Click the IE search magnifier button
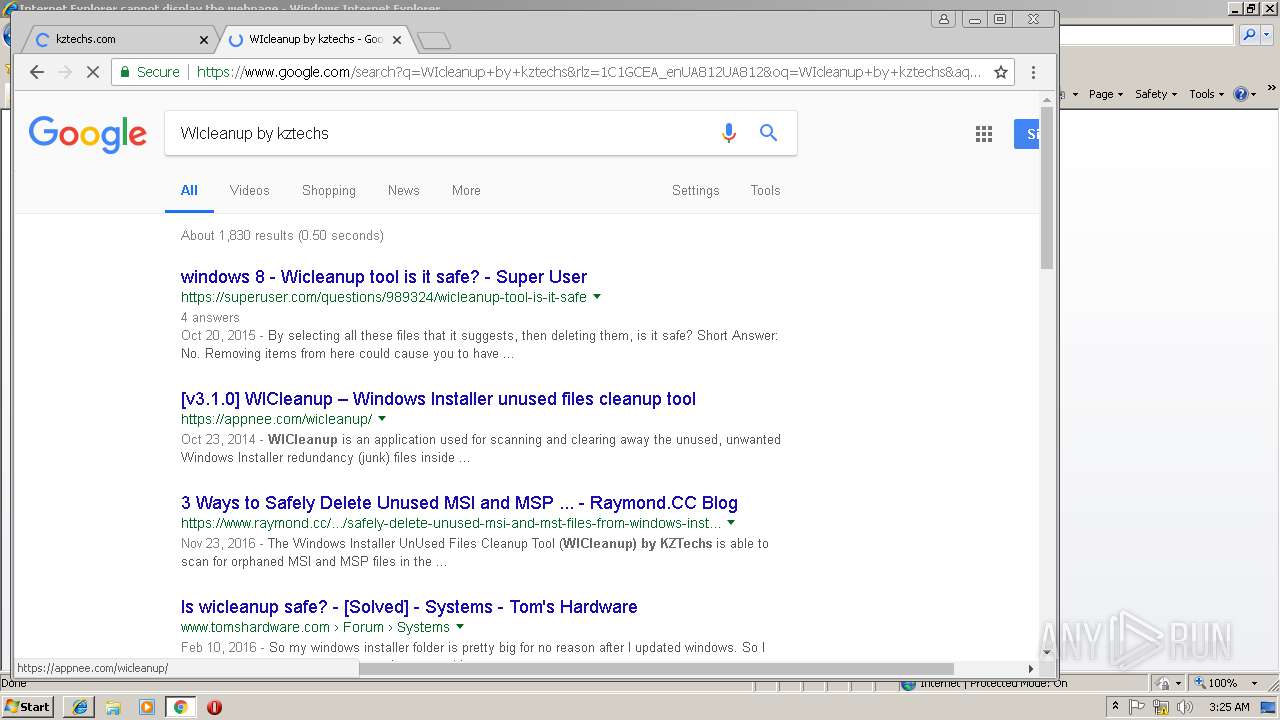Screen dimensions: 1280x720 (1248, 36)
